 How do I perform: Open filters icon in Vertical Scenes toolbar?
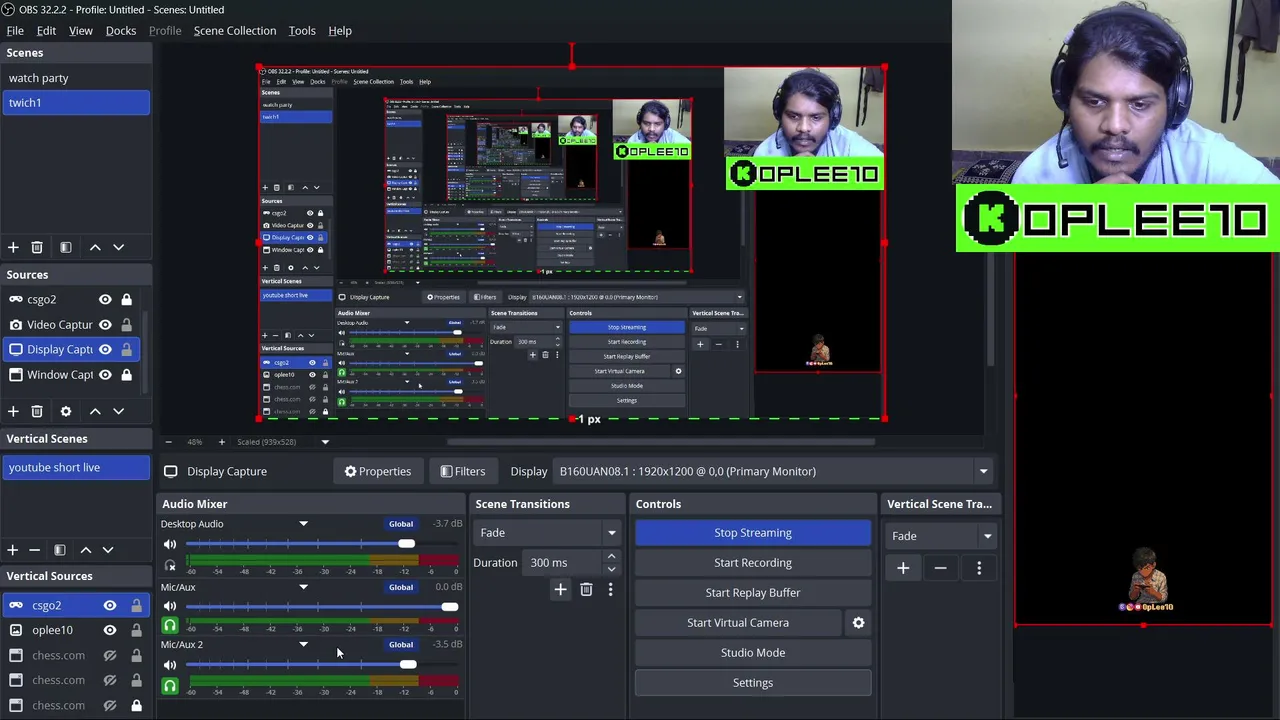pos(59,550)
